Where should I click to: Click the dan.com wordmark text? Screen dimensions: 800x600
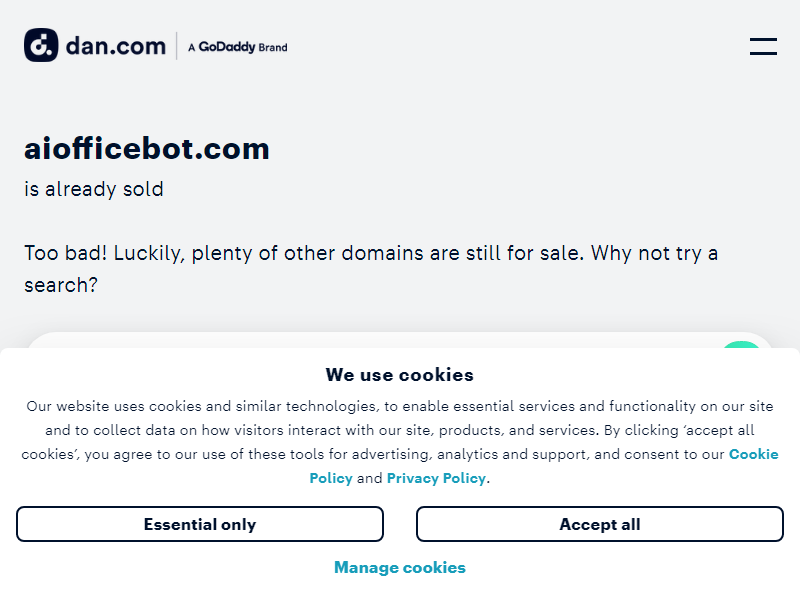tap(115, 46)
